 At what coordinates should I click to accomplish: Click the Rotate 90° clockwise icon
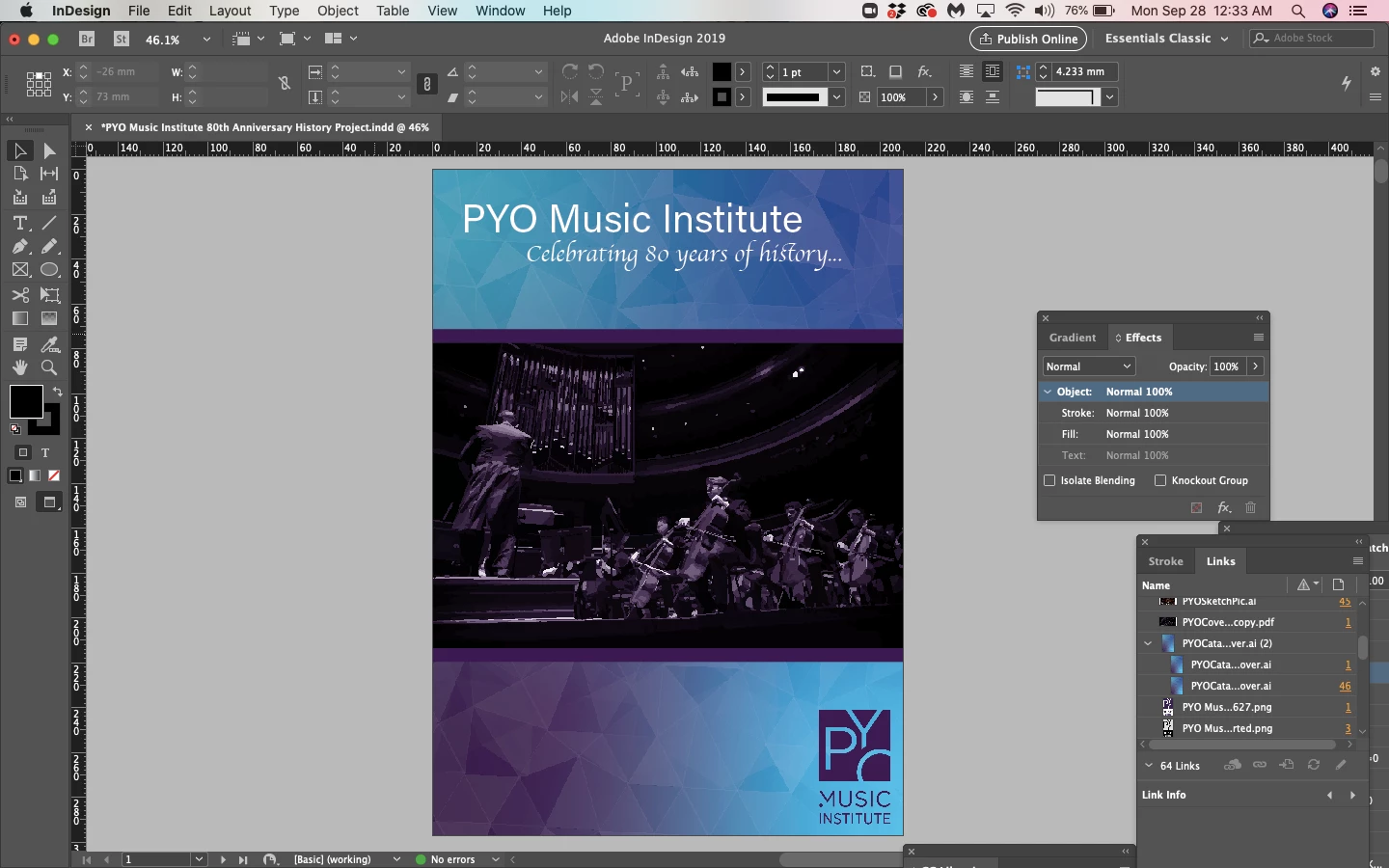[570, 71]
